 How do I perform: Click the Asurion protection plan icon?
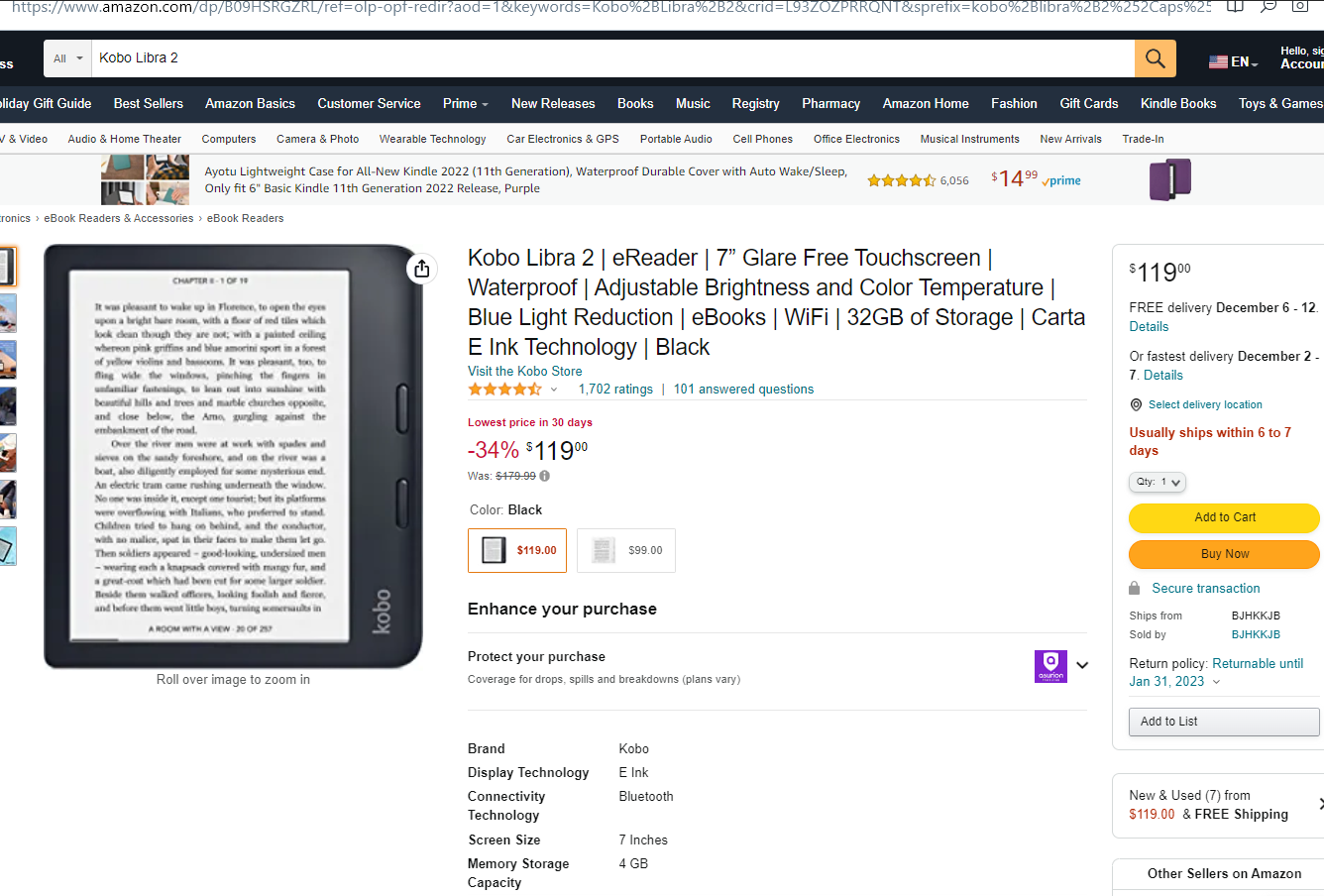[x=1050, y=666]
